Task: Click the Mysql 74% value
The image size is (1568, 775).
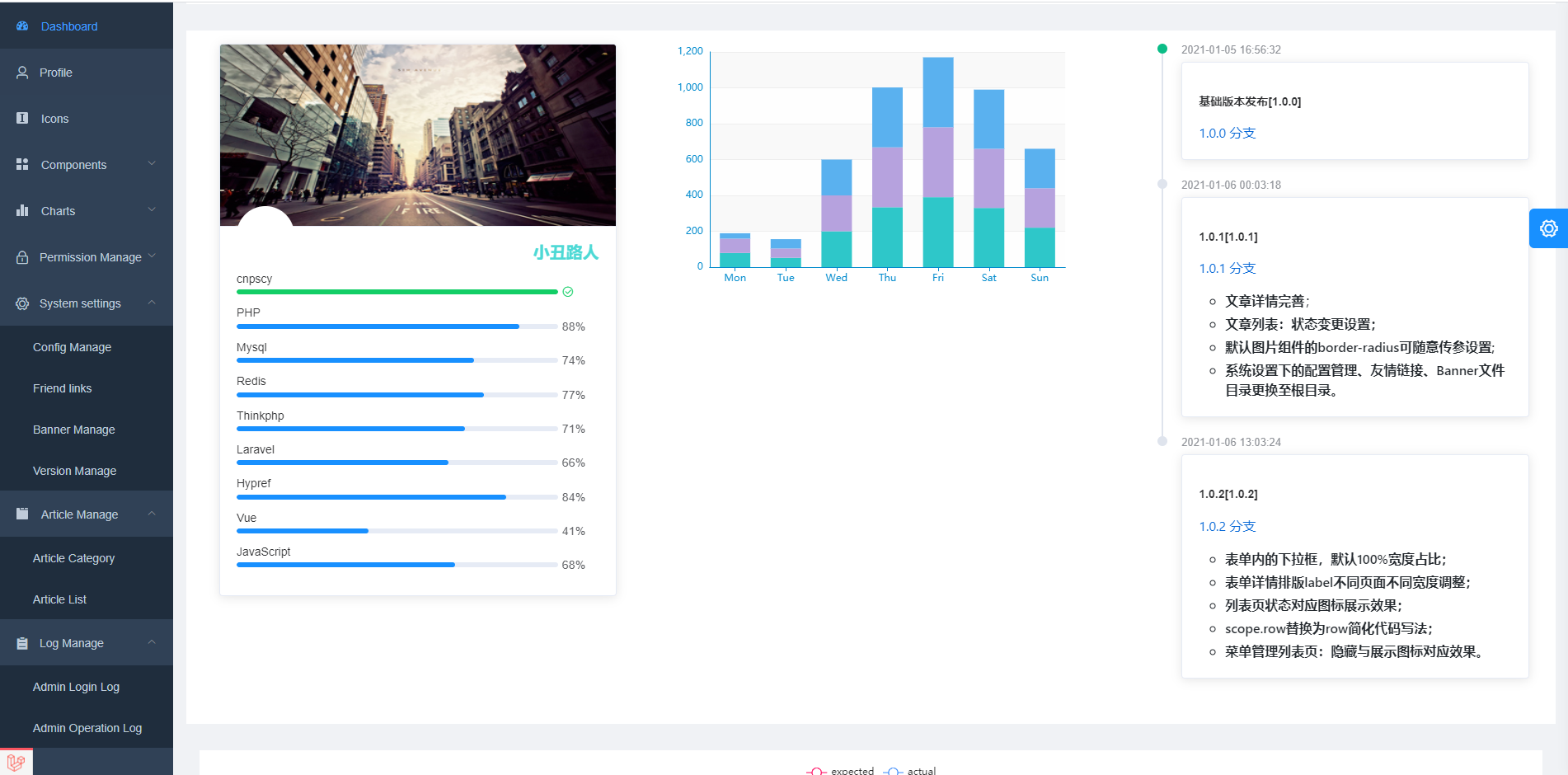Action: (574, 360)
